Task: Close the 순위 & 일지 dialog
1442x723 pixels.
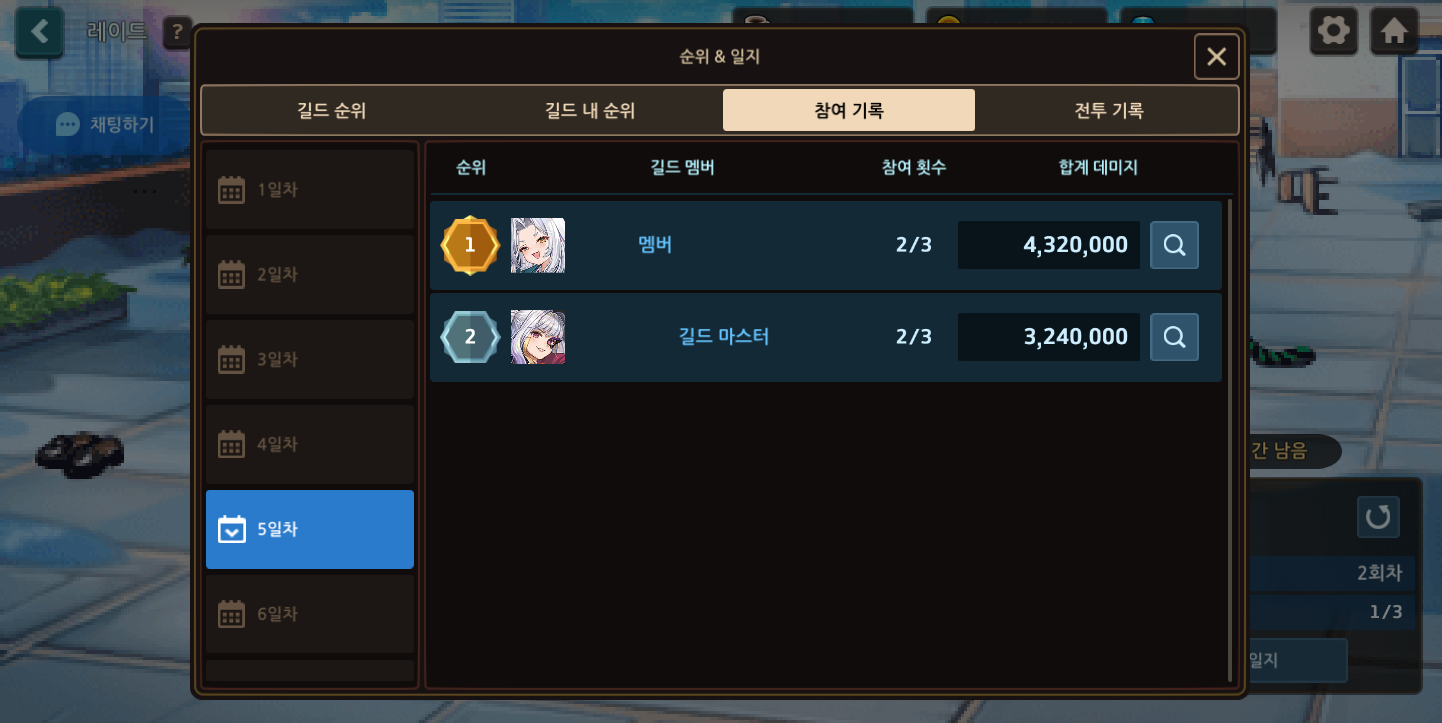Action: 1216,57
